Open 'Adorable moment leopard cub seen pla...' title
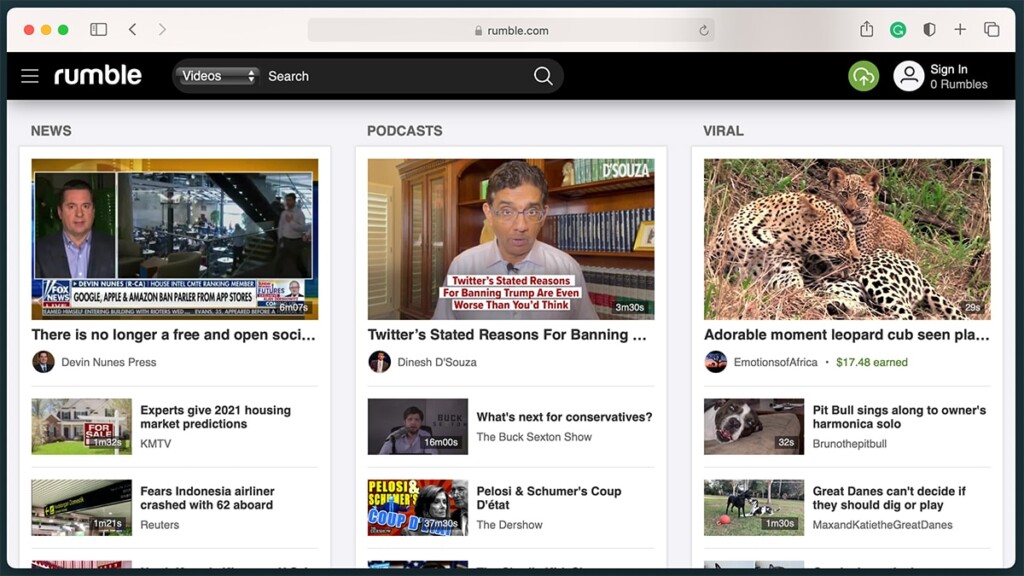The image size is (1024, 576). tap(846, 335)
